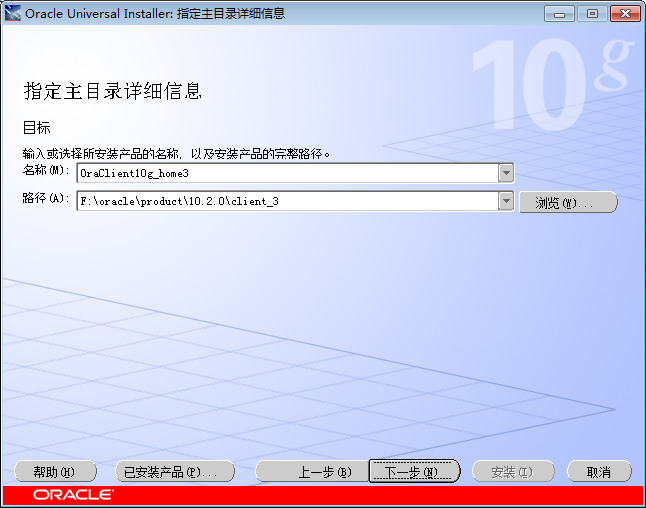The image size is (646, 508).
Task: Click the 目标 section label
Action: pos(37,127)
